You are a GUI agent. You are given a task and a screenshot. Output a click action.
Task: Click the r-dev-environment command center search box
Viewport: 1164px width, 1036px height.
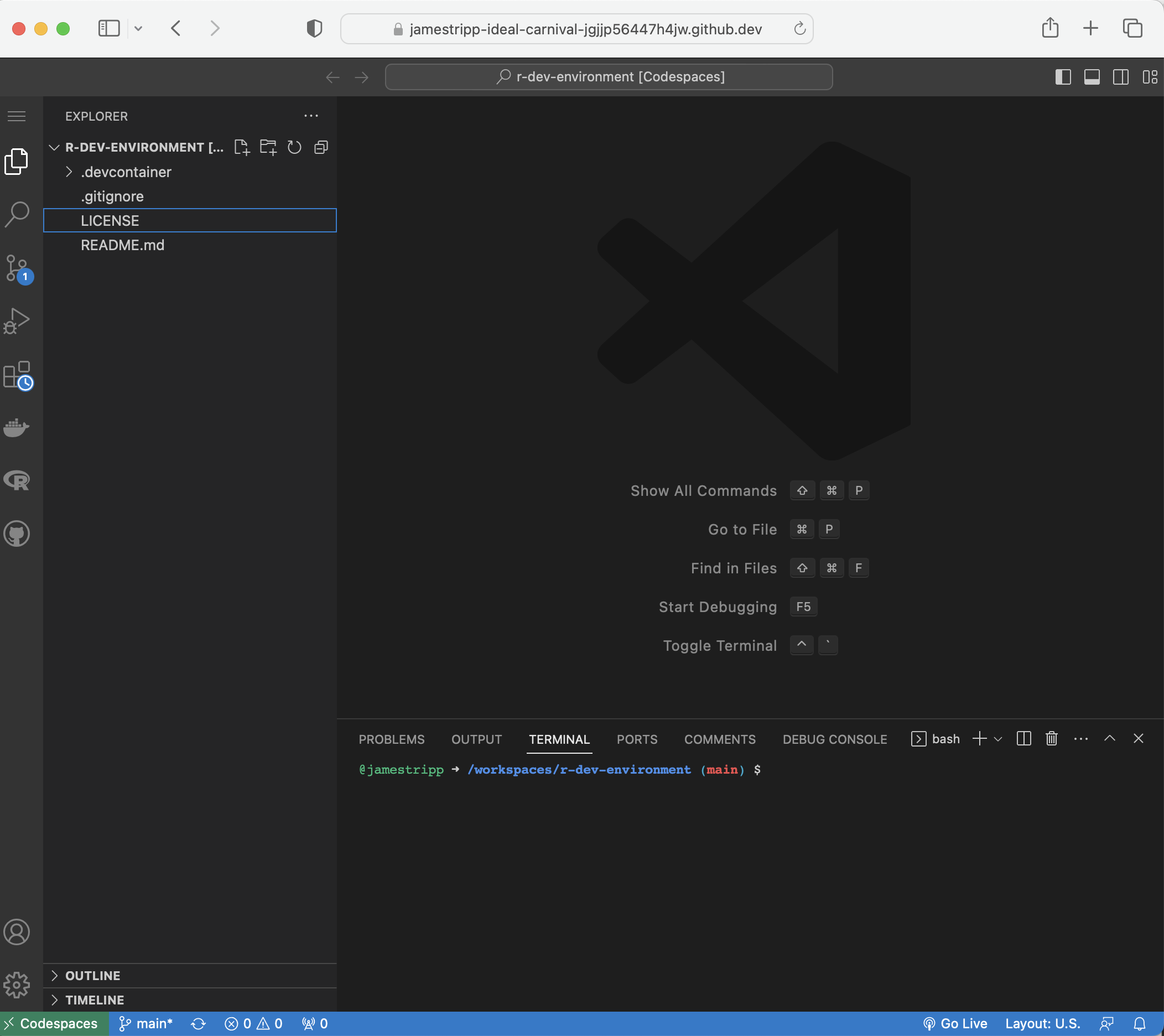[x=609, y=77]
